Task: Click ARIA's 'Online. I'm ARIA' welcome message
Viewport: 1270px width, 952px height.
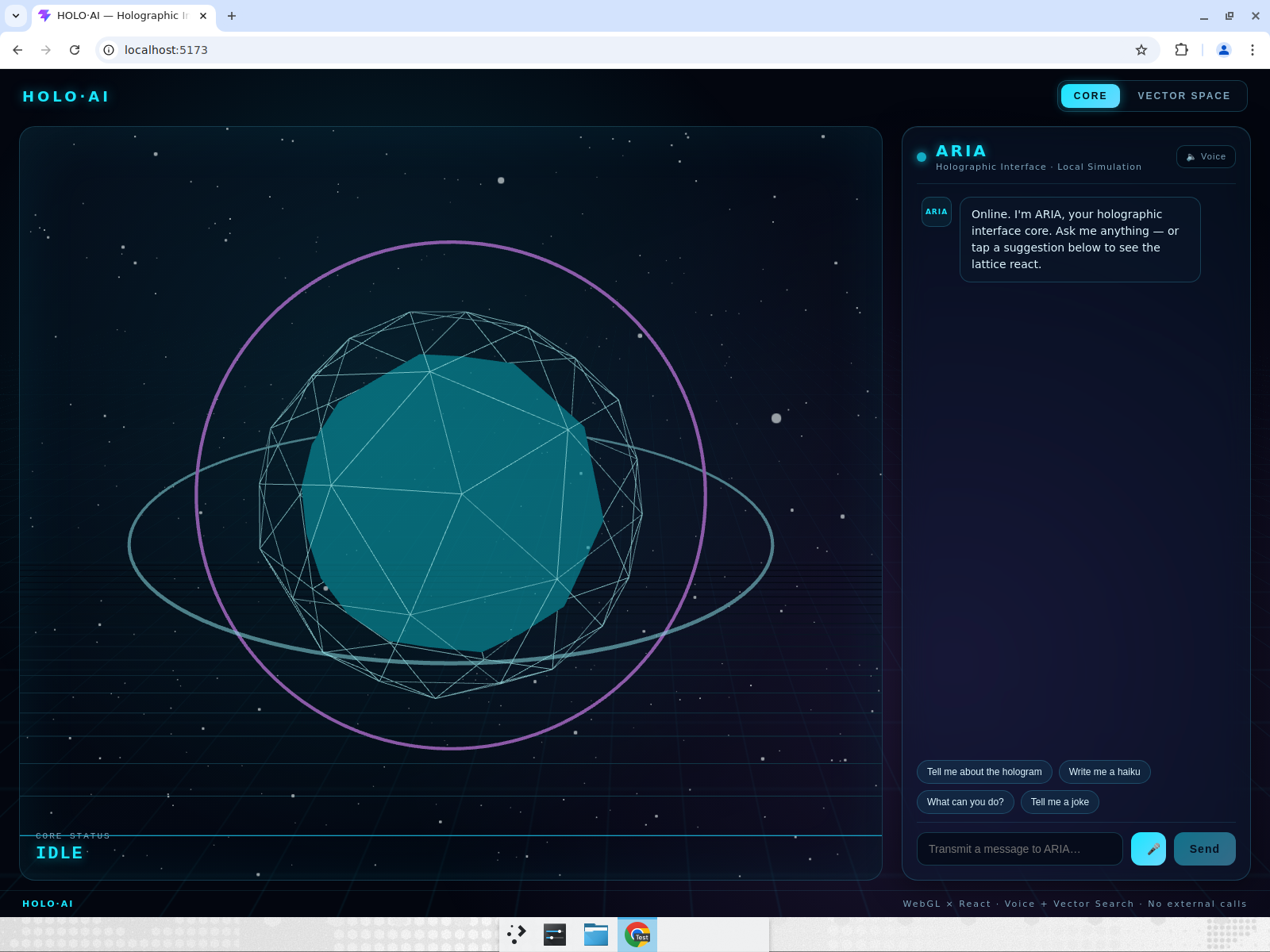Action: (1079, 240)
